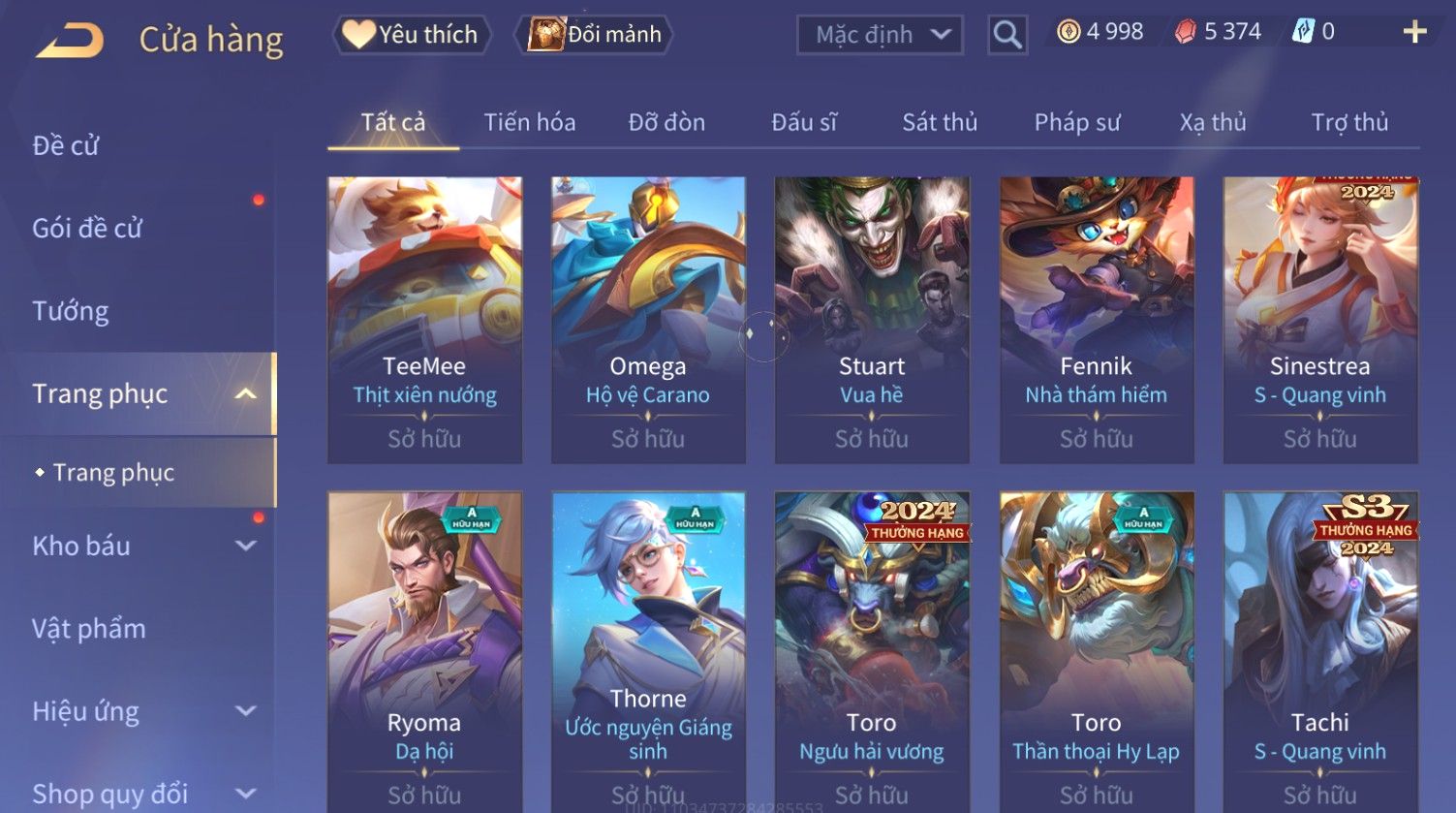The height and width of the screenshot is (813, 1456).
Task: Go to Tướng in sidebar
Action: 71,311
